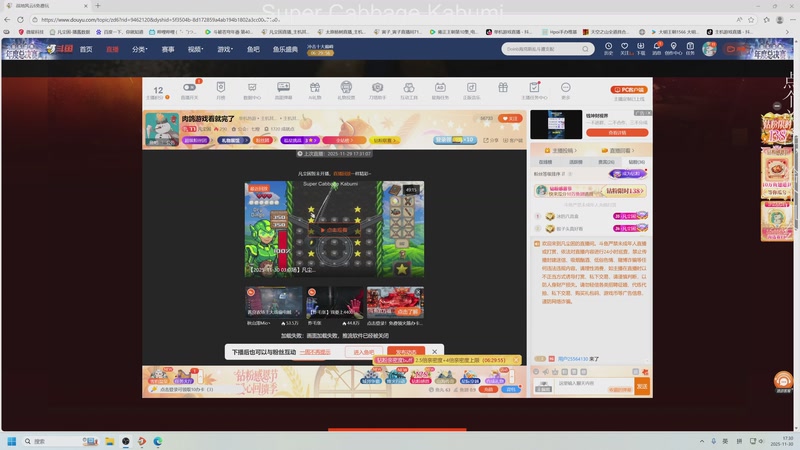800x450 pixels.
Task: Click the 进入鱼吧 button
Action: click(x=364, y=352)
